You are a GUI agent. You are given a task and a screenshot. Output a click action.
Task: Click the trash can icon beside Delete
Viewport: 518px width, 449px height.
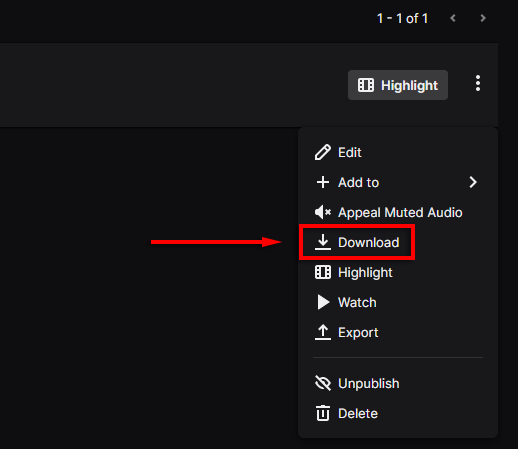[x=323, y=413]
